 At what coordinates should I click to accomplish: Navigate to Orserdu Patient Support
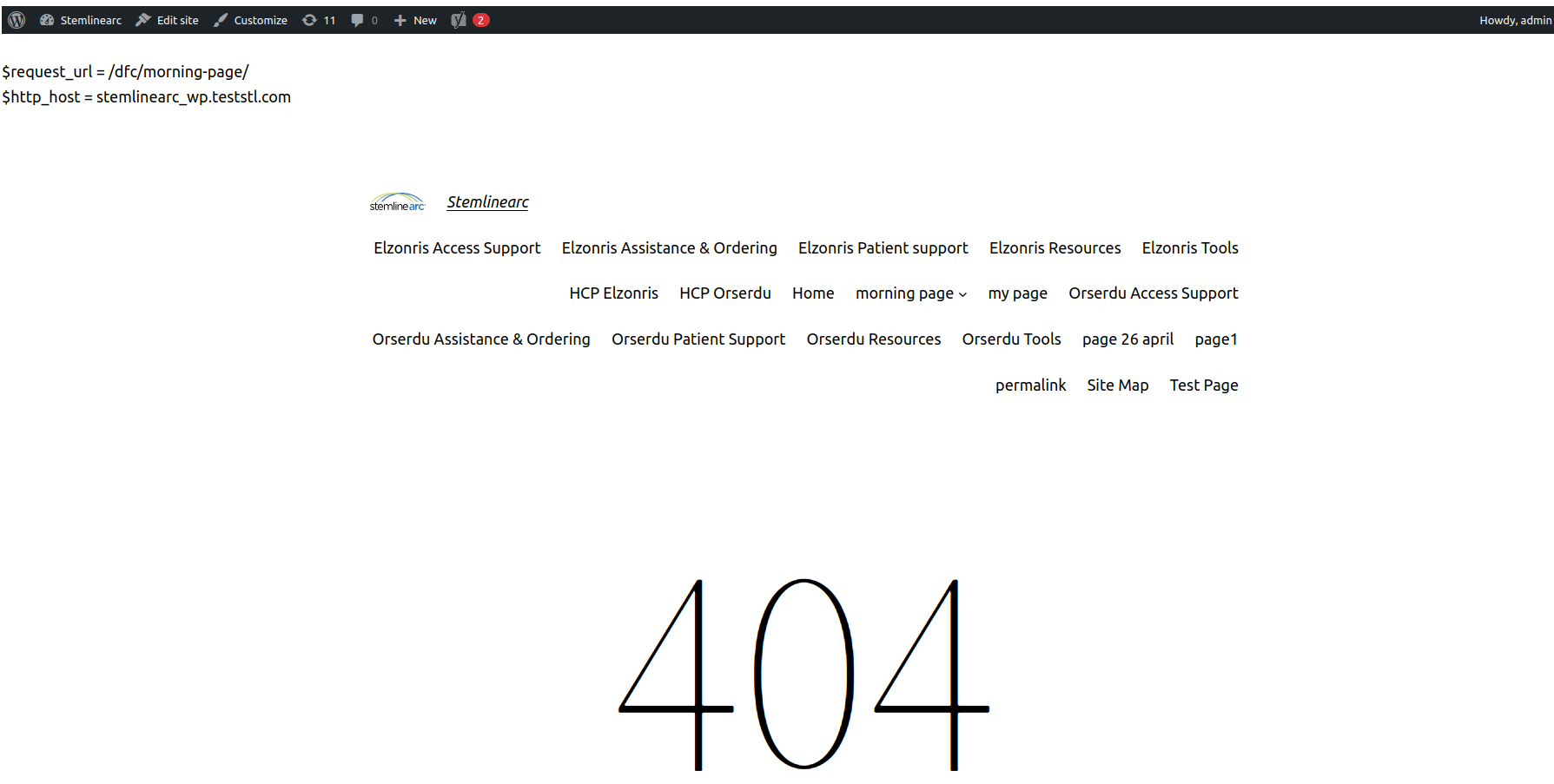pyautogui.click(x=698, y=339)
